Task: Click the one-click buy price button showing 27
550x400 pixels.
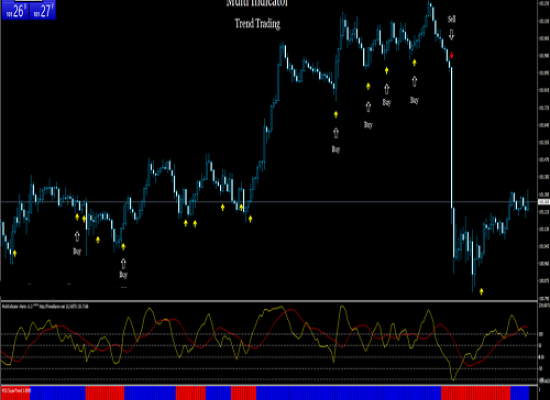Action: pos(42,10)
